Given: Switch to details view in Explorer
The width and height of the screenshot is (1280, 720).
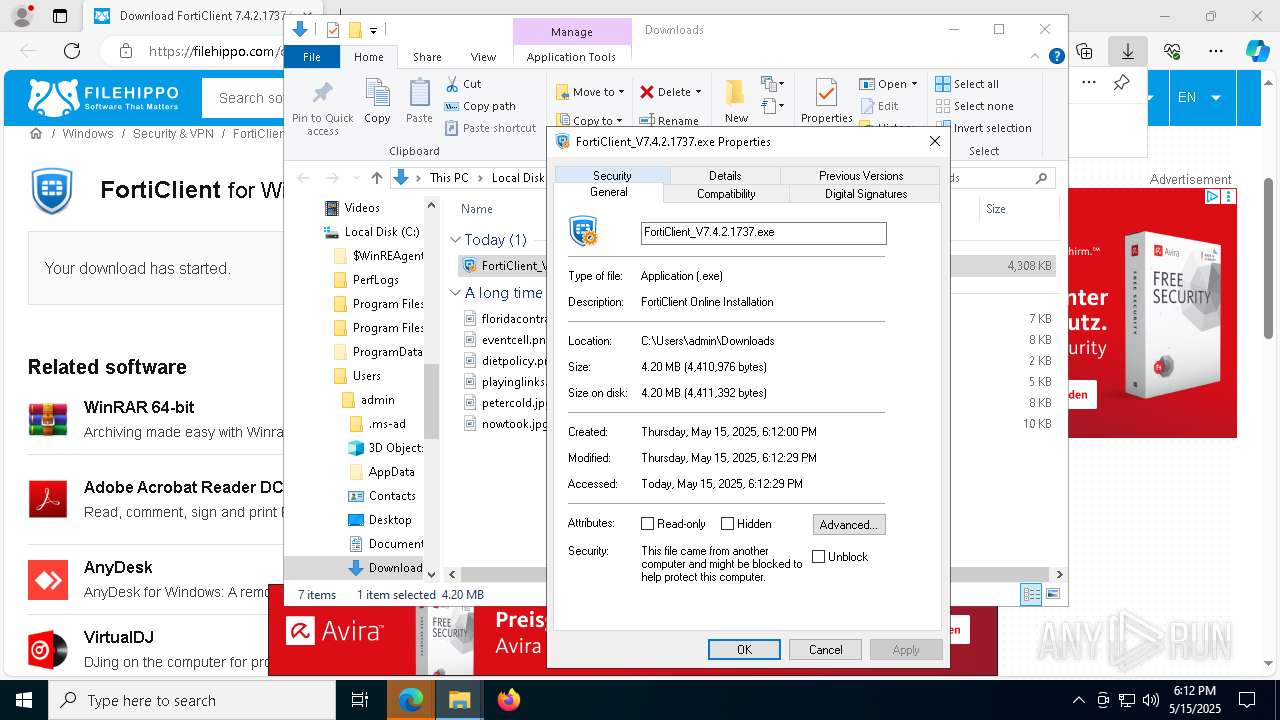Looking at the screenshot, I should click(x=1031, y=595).
